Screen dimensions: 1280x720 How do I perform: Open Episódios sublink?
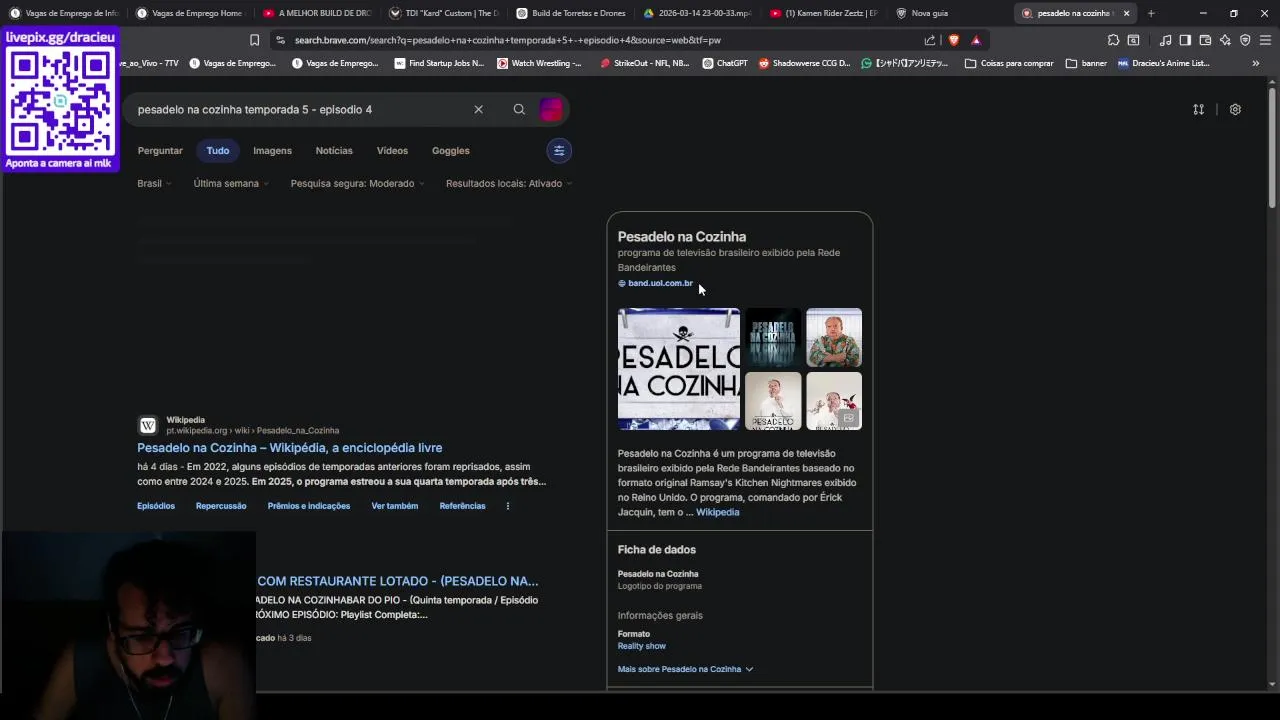[x=156, y=506]
